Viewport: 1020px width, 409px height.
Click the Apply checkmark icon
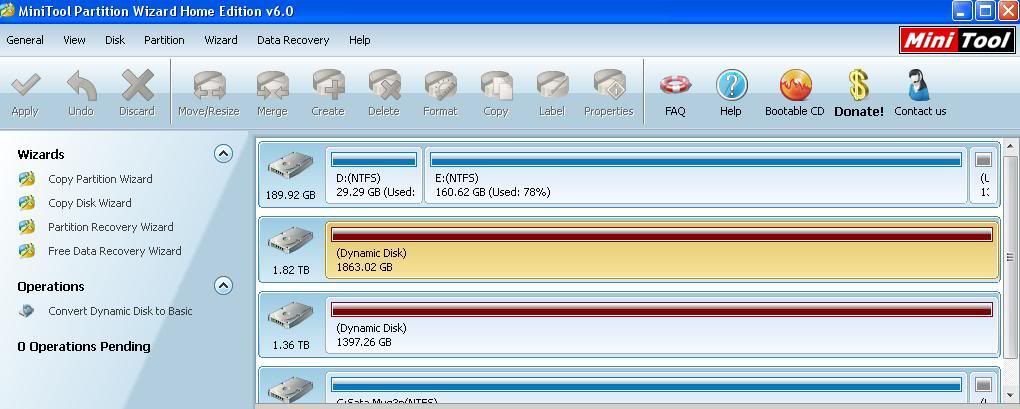(25, 85)
